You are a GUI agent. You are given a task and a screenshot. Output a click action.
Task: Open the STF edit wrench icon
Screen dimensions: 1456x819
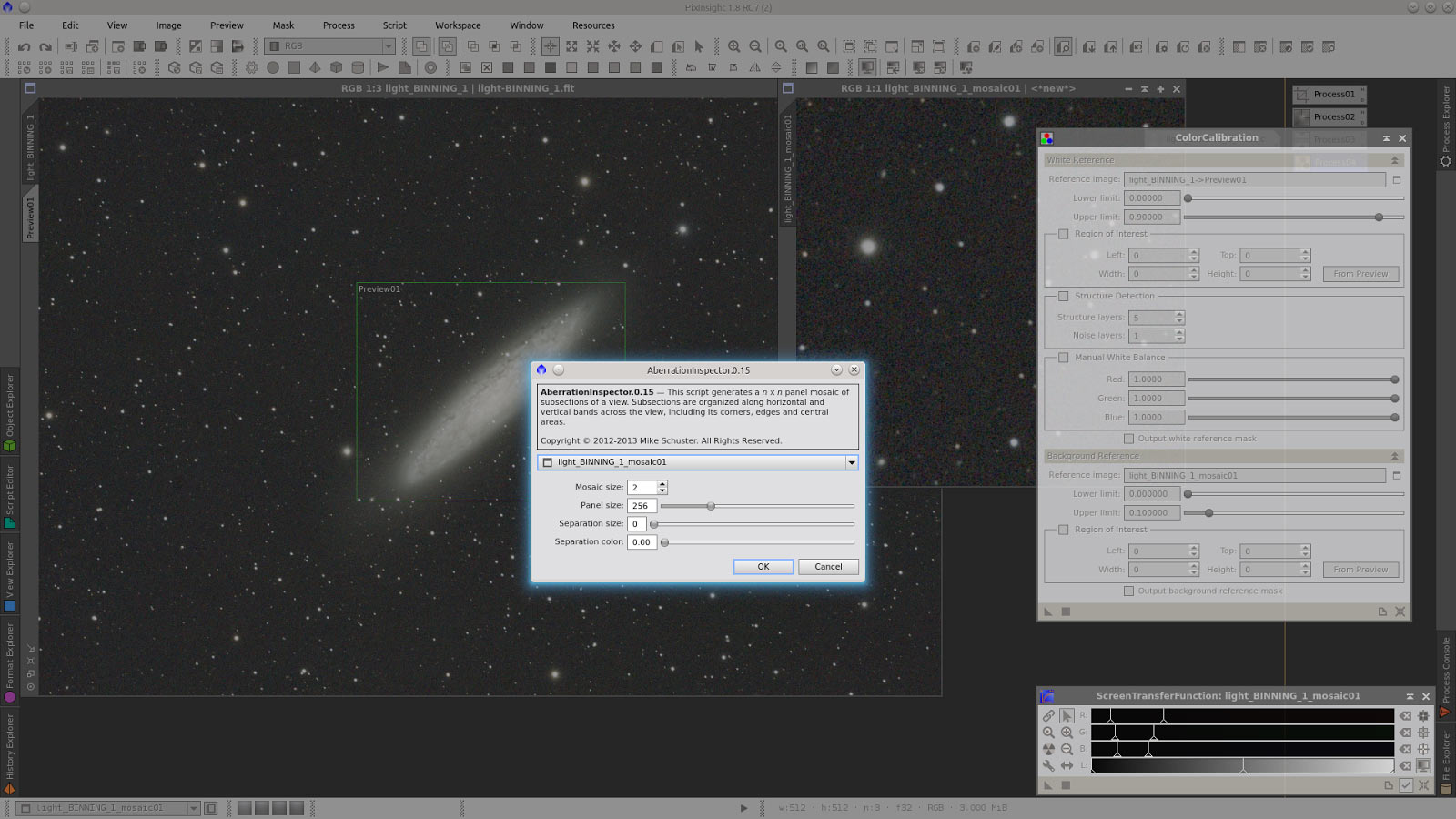(1049, 765)
